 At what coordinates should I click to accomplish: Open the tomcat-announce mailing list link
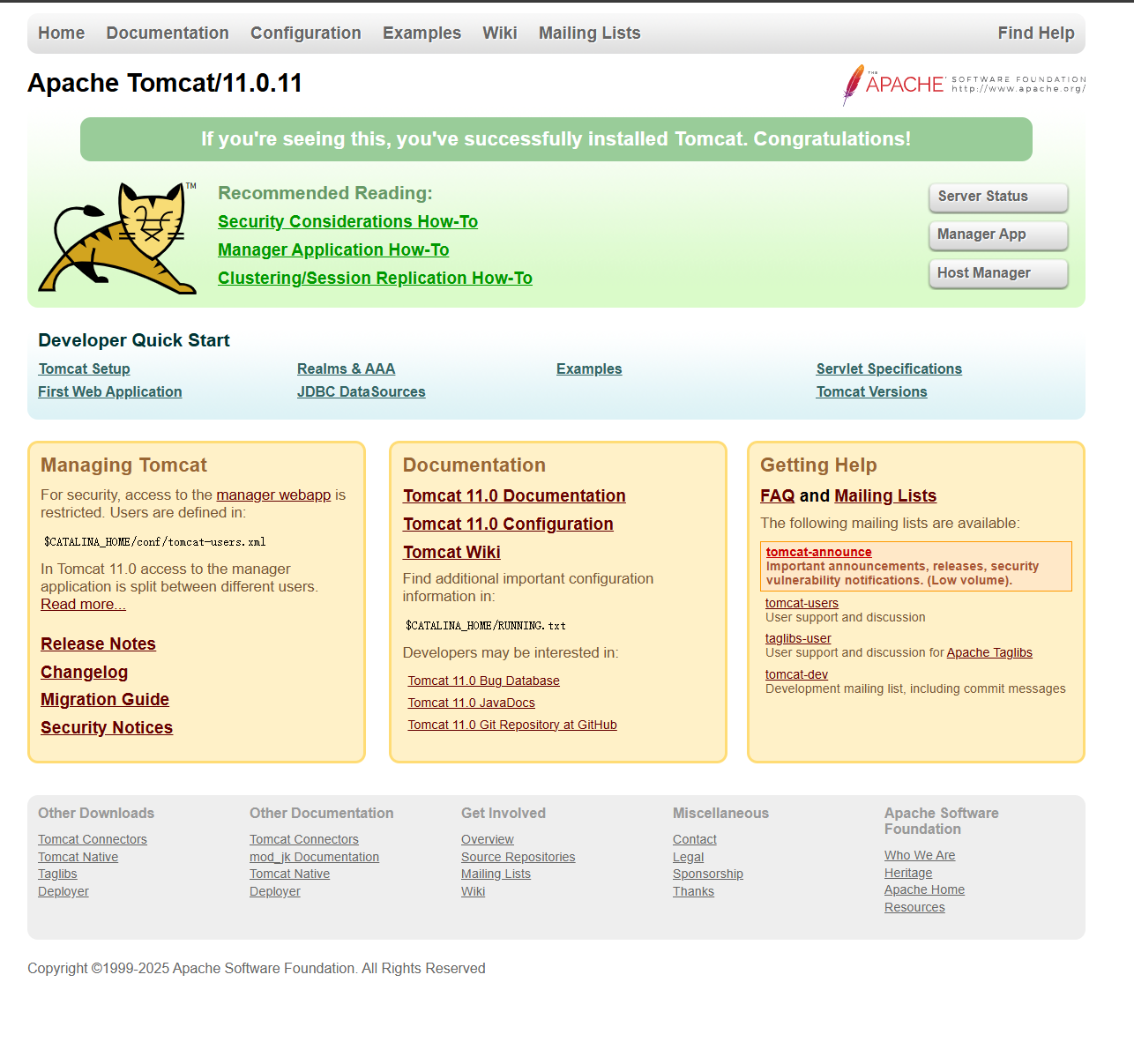tap(819, 552)
